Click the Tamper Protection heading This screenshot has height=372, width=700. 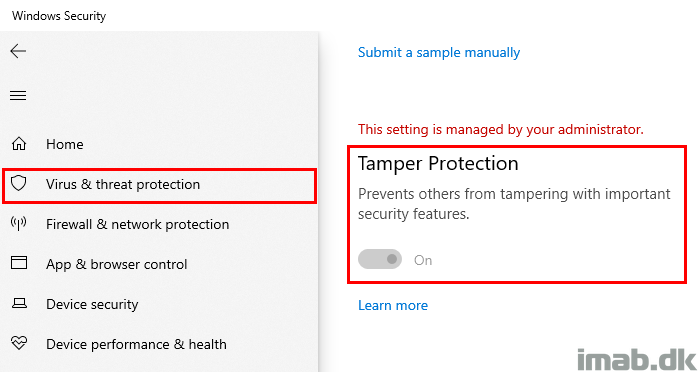[438, 163]
